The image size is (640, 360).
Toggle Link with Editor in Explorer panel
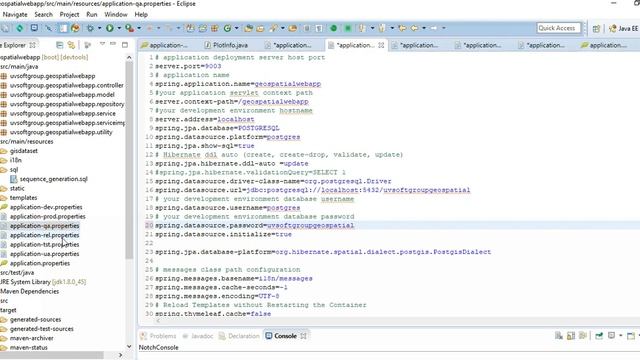[x=71, y=45]
